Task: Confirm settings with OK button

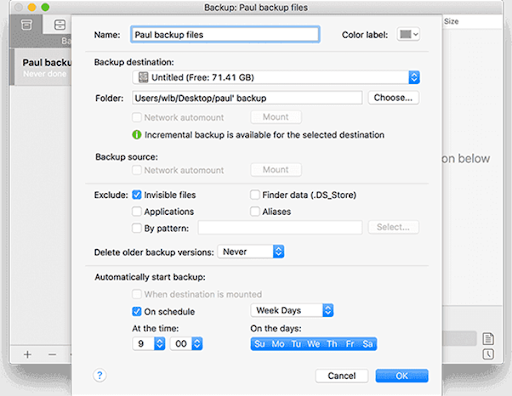Action: click(402, 376)
